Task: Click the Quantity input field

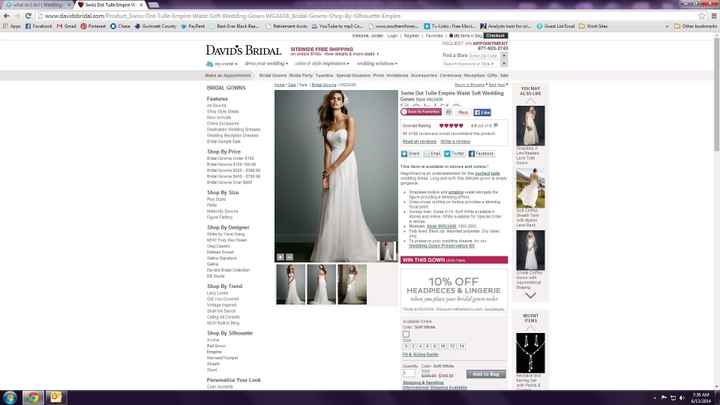Action: (x=408, y=373)
